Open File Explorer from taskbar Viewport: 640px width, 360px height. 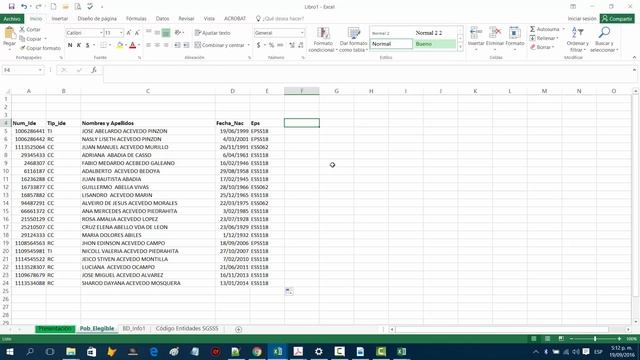(71, 351)
